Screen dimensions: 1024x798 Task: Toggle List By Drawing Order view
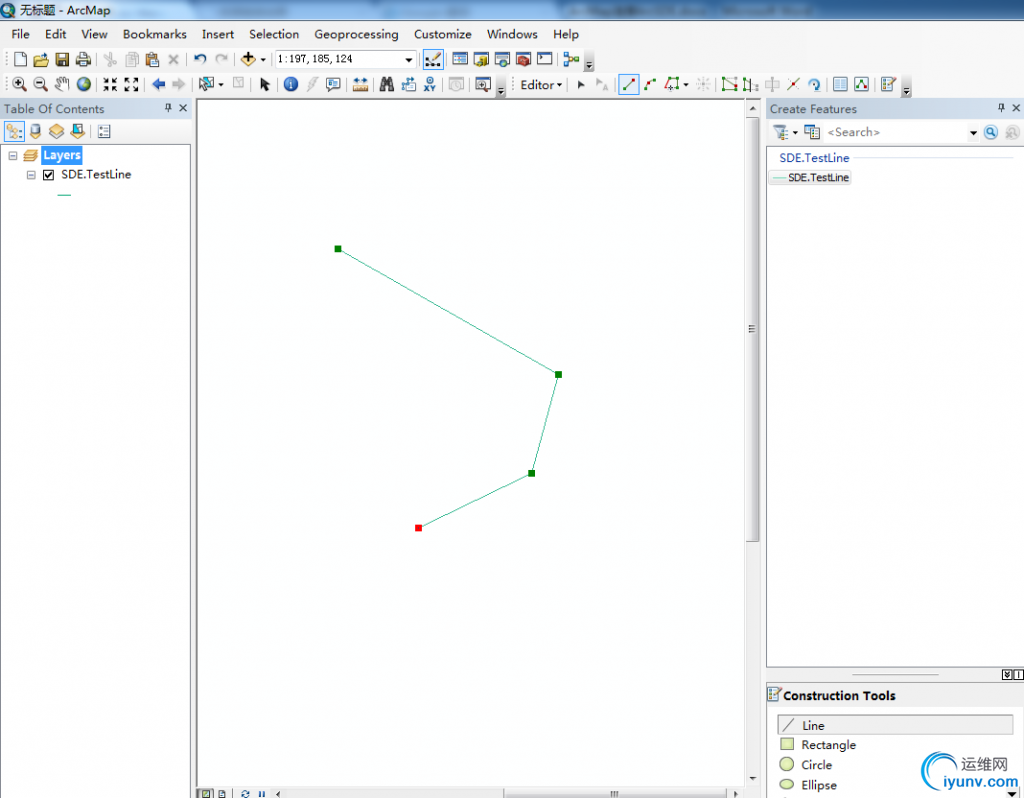point(14,132)
